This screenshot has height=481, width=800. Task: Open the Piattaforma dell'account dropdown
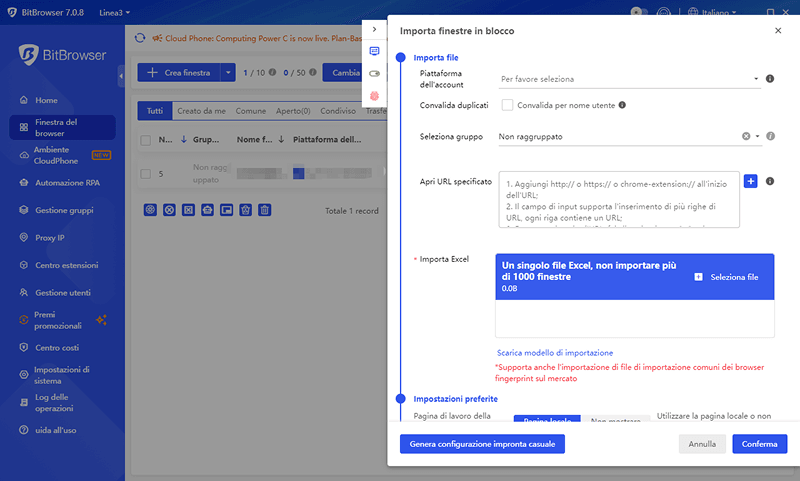pyautogui.click(x=630, y=79)
